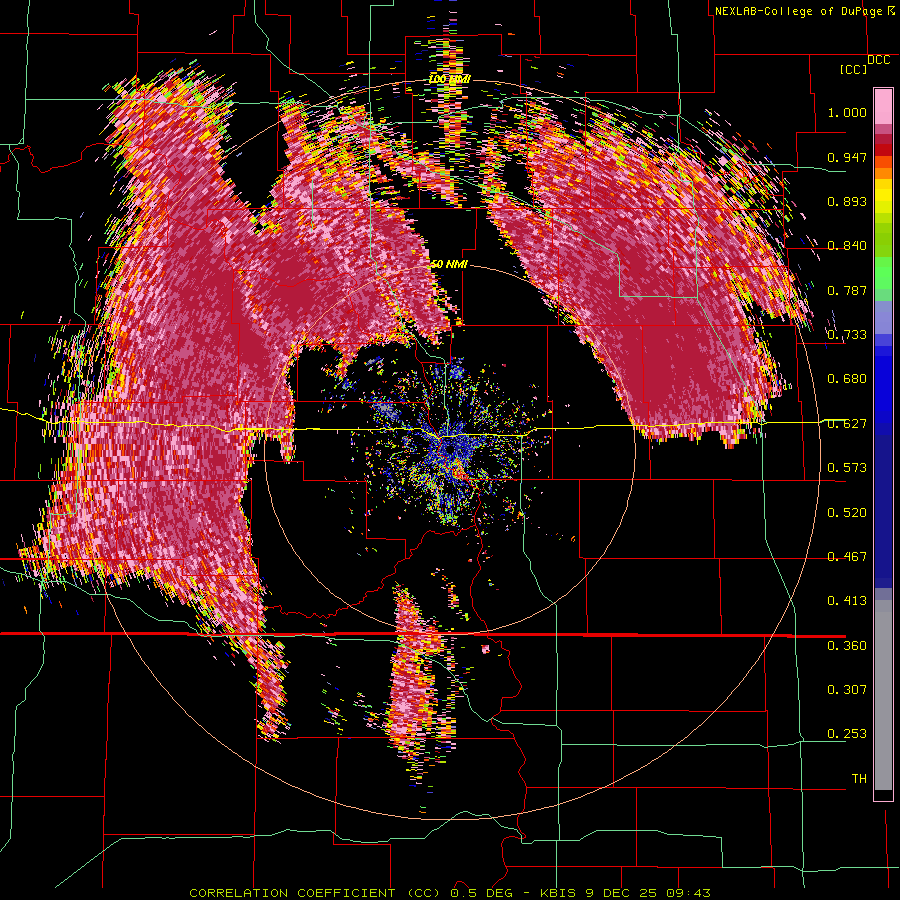Click the 0.840 value on CC scale
The height and width of the screenshot is (900, 900).
point(847,246)
